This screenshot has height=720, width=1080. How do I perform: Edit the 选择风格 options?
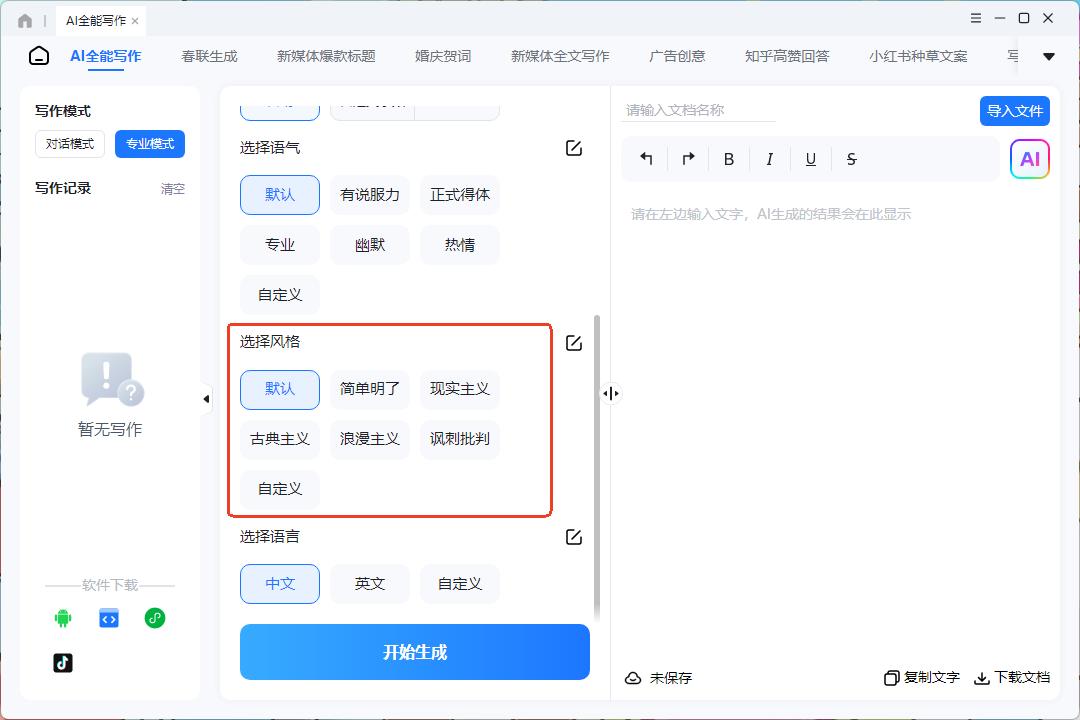[574, 343]
